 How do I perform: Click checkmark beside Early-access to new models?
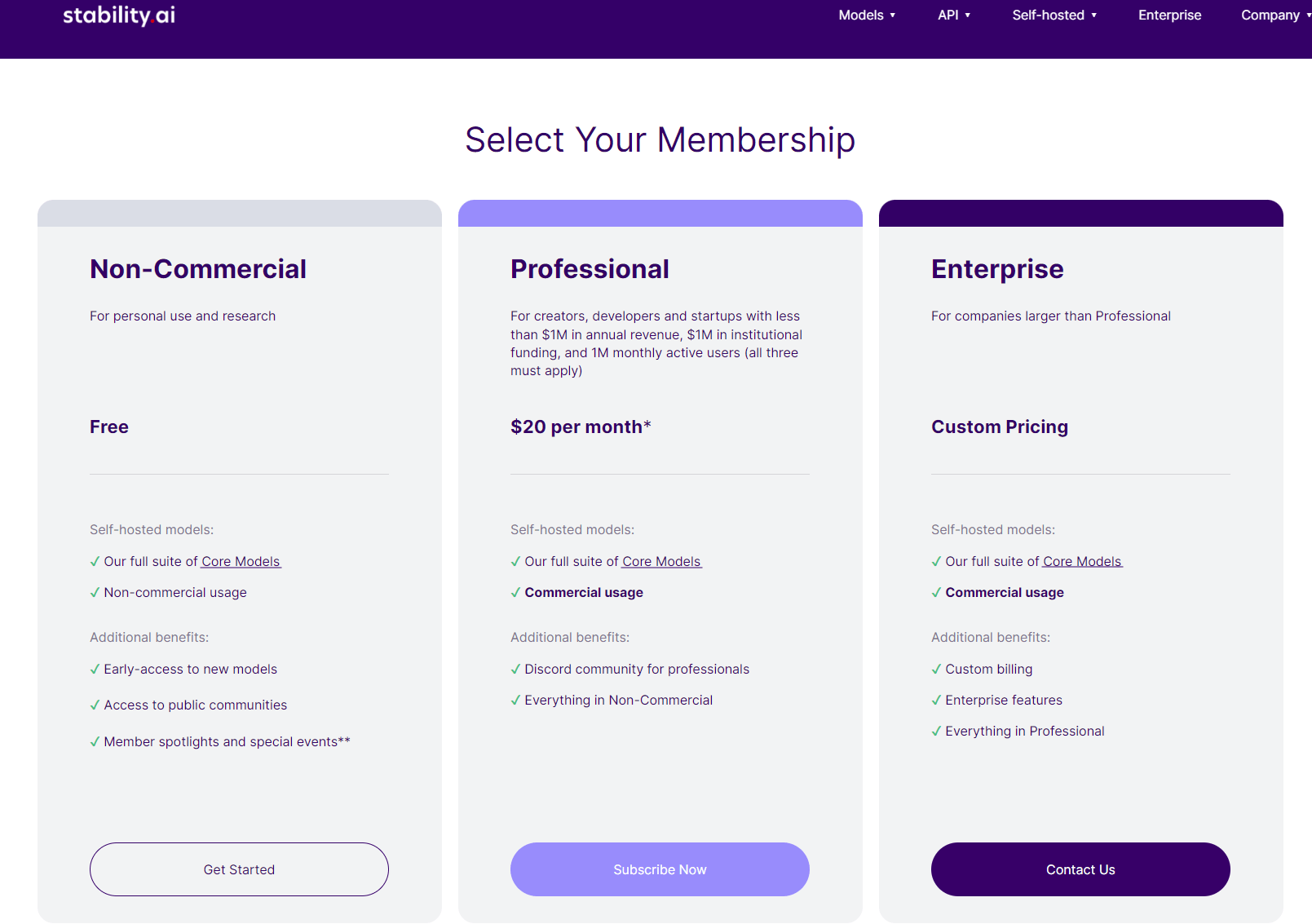(x=95, y=669)
